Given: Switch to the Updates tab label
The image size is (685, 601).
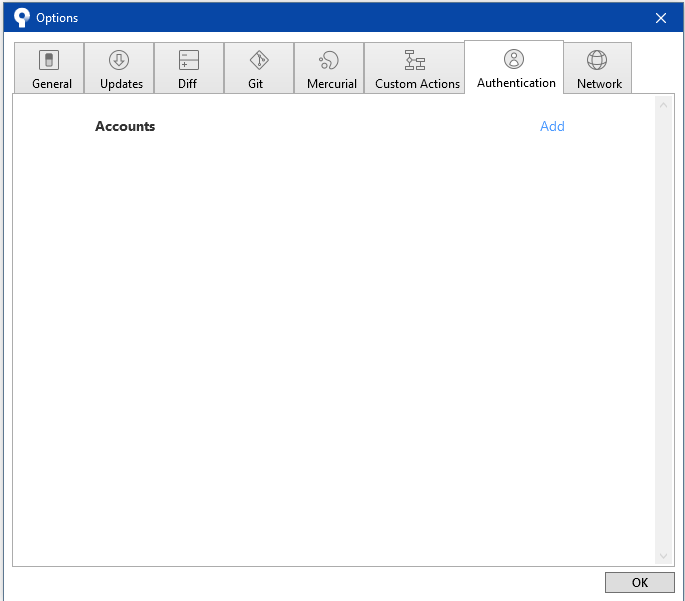Looking at the screenshot, I should [121, 84].
